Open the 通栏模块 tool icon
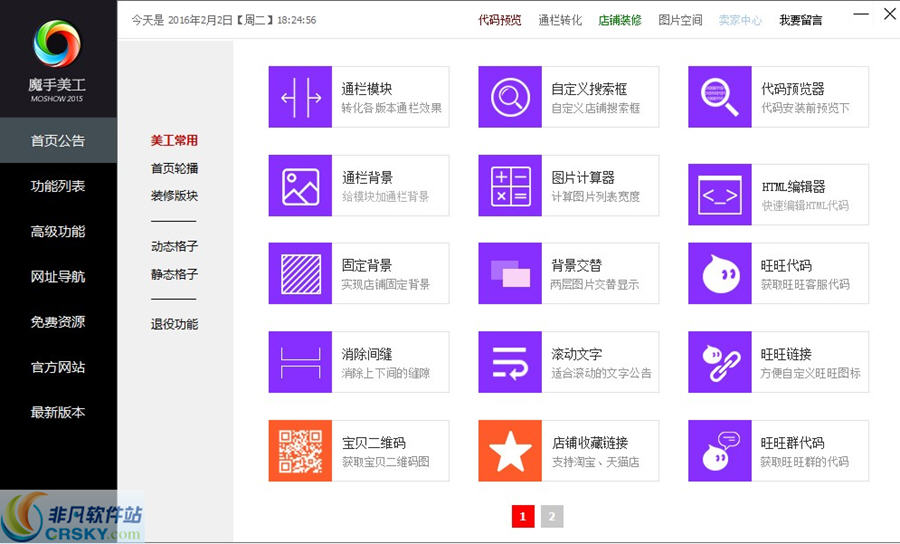 [x=300, y=97]
